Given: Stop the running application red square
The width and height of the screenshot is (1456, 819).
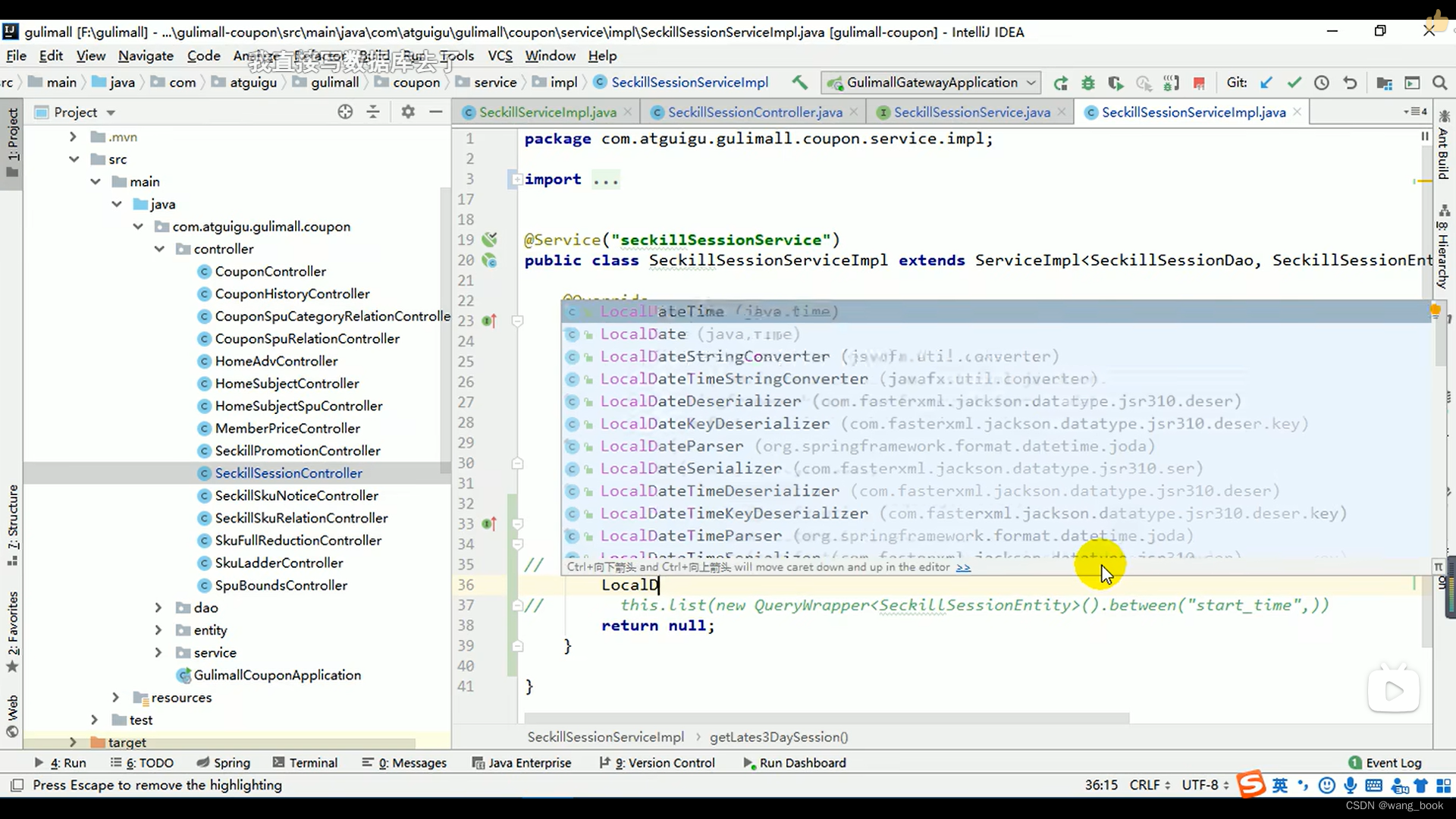Looking at the screenshot, I should tap(1199, 83).
